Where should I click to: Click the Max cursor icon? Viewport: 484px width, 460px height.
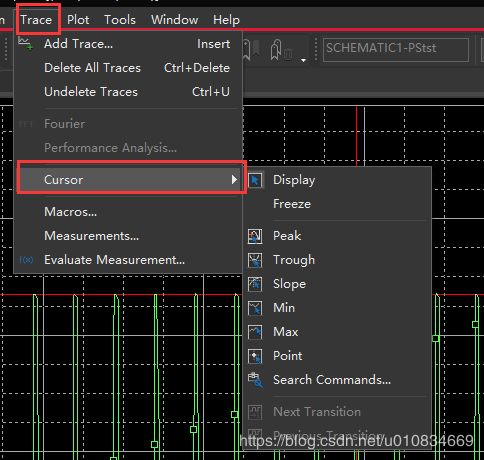[x=255, y=332]
